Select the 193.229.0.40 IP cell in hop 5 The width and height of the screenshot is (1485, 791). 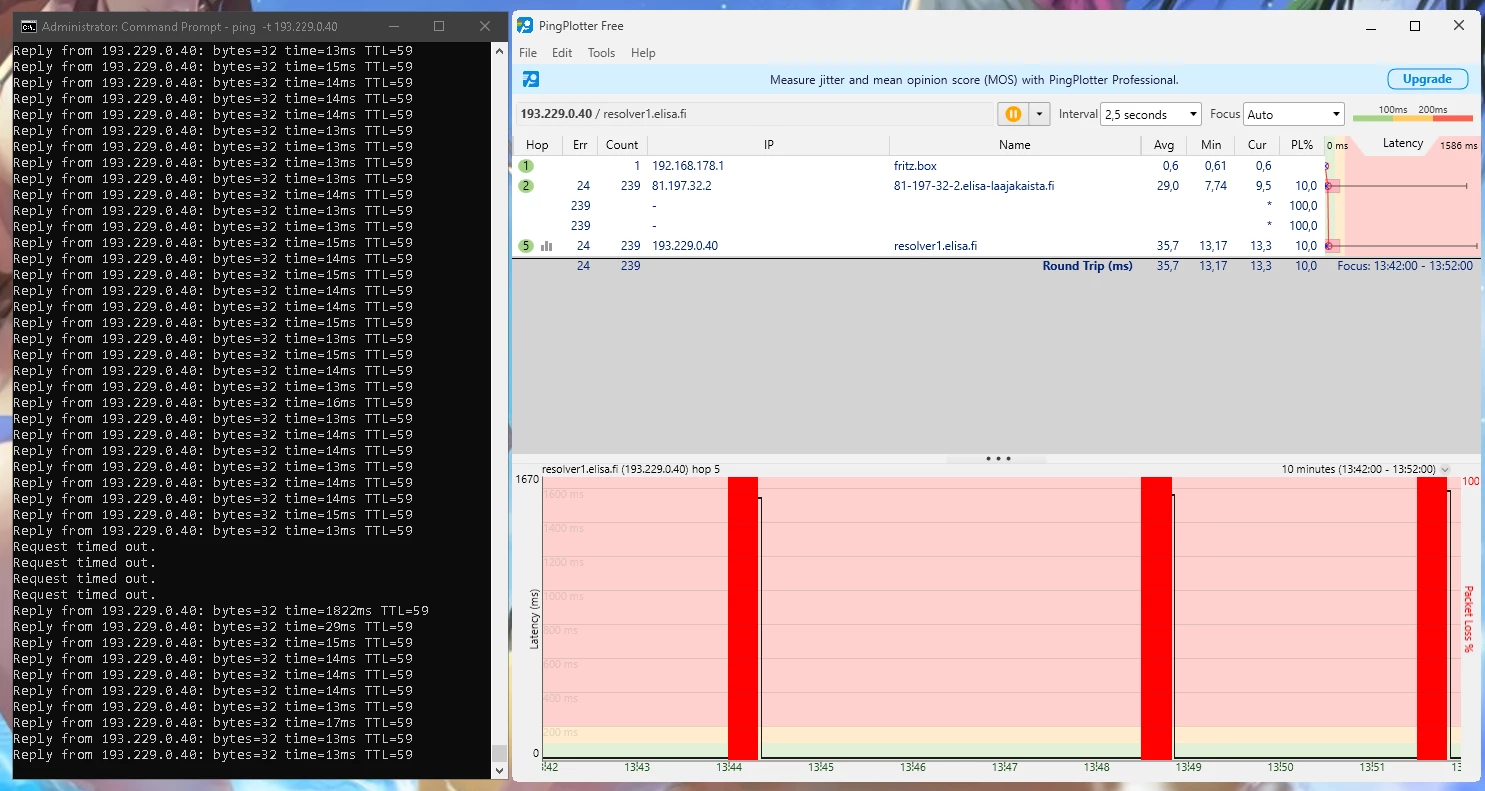[684, 246]
